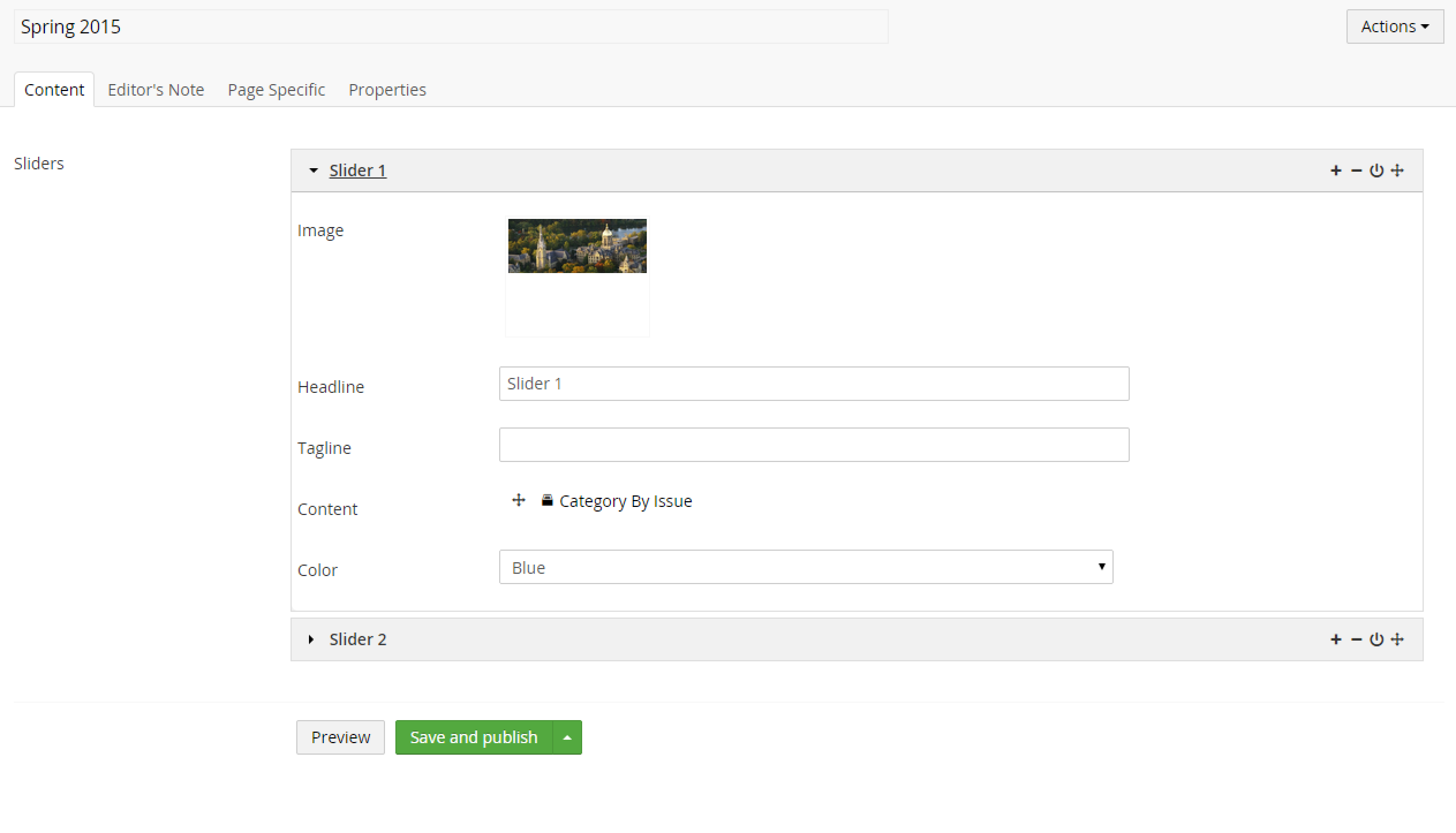Viewport: 1456px width, 833px height.
Task: Add a new item after Slider 2
Action: tap(1336, 639)
